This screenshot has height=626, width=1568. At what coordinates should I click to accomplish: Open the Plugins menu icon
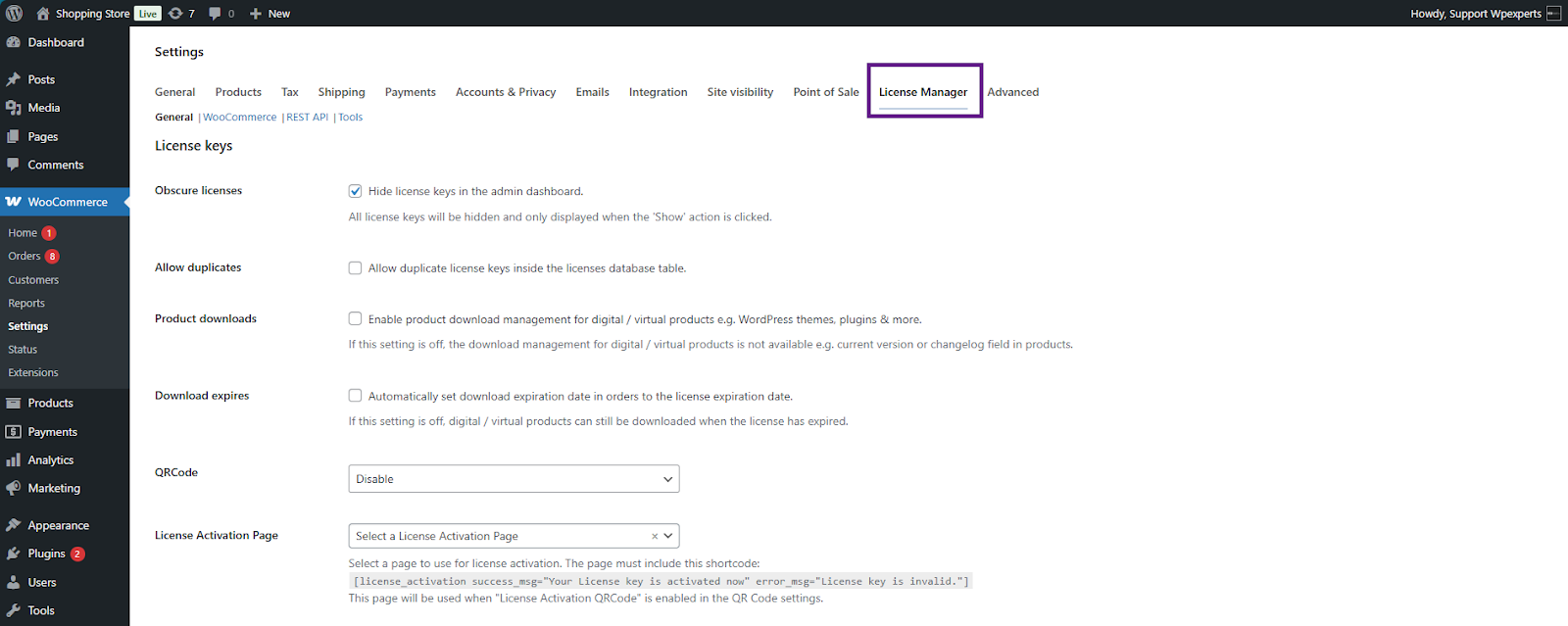pyautogui.click(x=14, y=554)
